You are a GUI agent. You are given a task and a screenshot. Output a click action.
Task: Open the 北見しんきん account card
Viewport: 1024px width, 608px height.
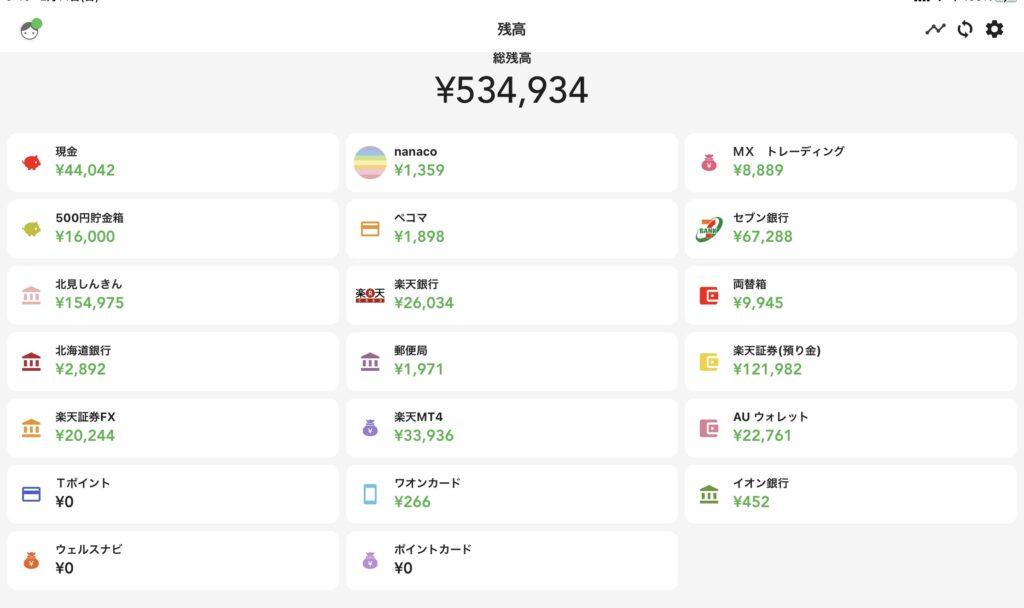click(173, 295)
